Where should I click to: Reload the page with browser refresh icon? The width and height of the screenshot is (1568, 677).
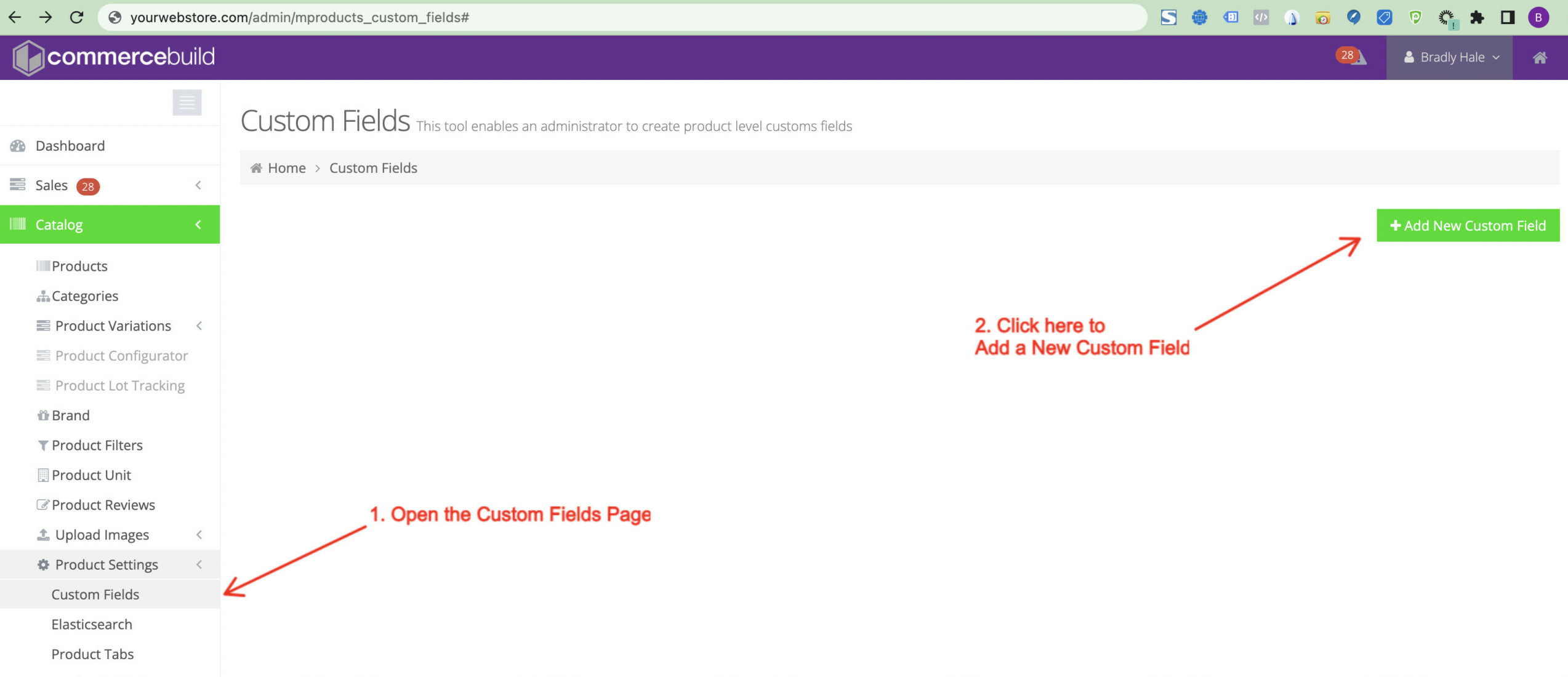pos(76,17)
